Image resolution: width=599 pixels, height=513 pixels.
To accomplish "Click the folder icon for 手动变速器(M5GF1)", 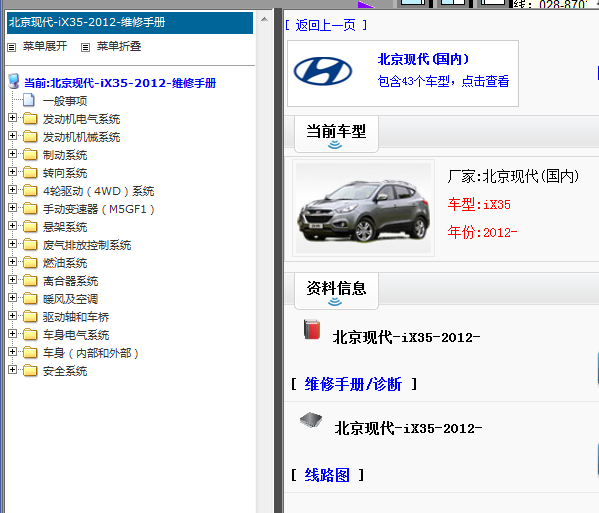I will [x=30, y=209].
